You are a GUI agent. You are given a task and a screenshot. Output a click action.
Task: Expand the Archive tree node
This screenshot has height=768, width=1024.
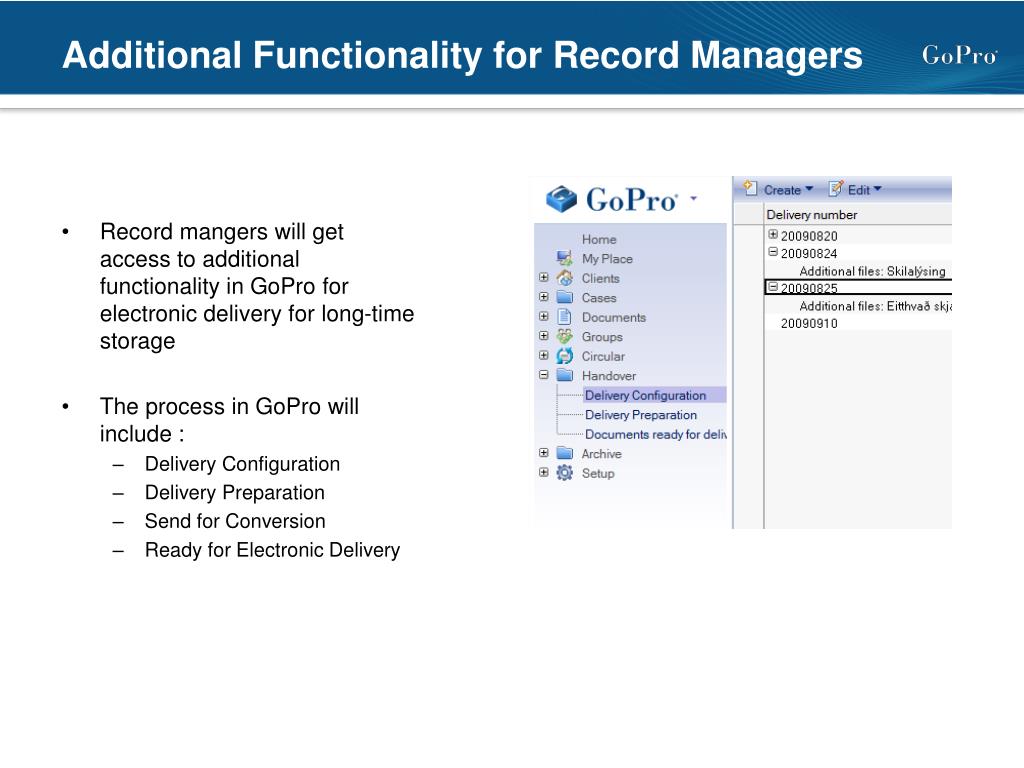tap(543, 453)
